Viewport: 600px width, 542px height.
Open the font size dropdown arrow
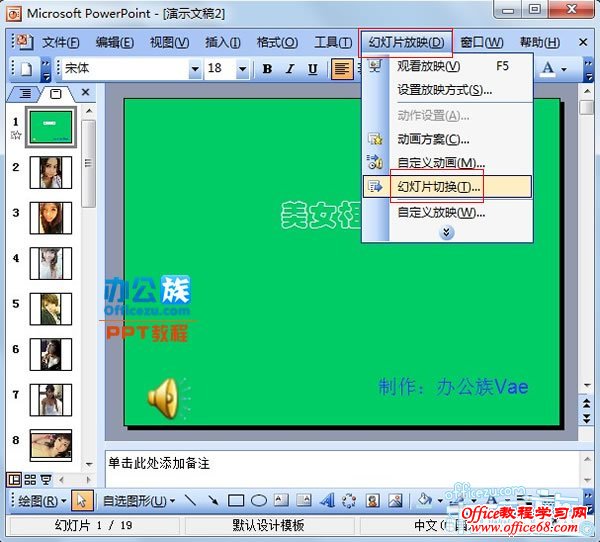(x=243, y=69)
